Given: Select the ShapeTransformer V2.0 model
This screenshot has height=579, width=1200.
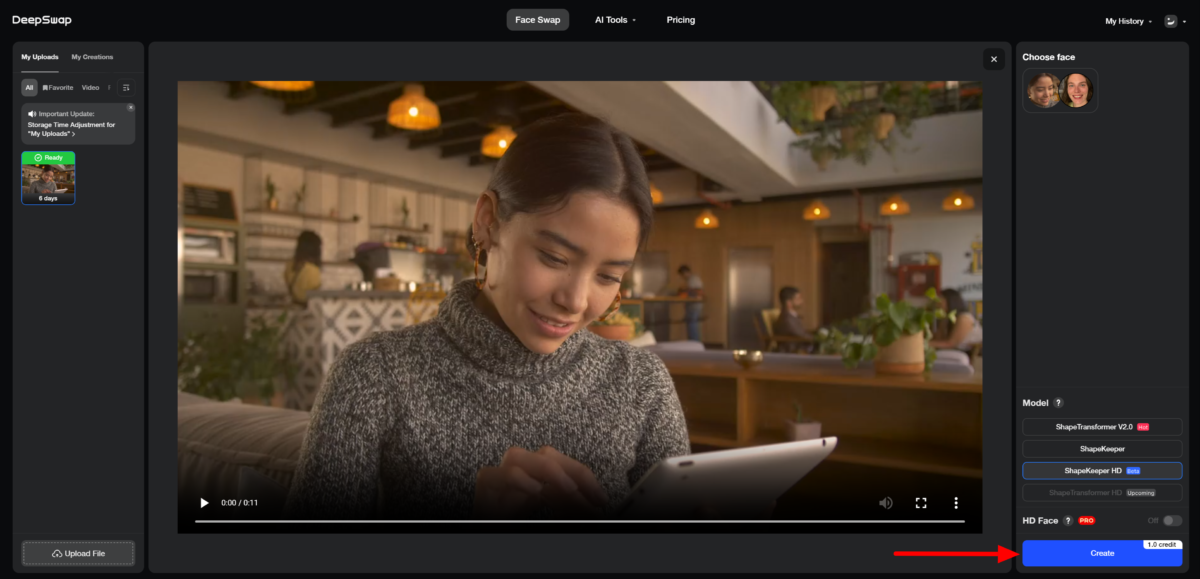Looking at the screenshot, I should (x=1101, y=427).
